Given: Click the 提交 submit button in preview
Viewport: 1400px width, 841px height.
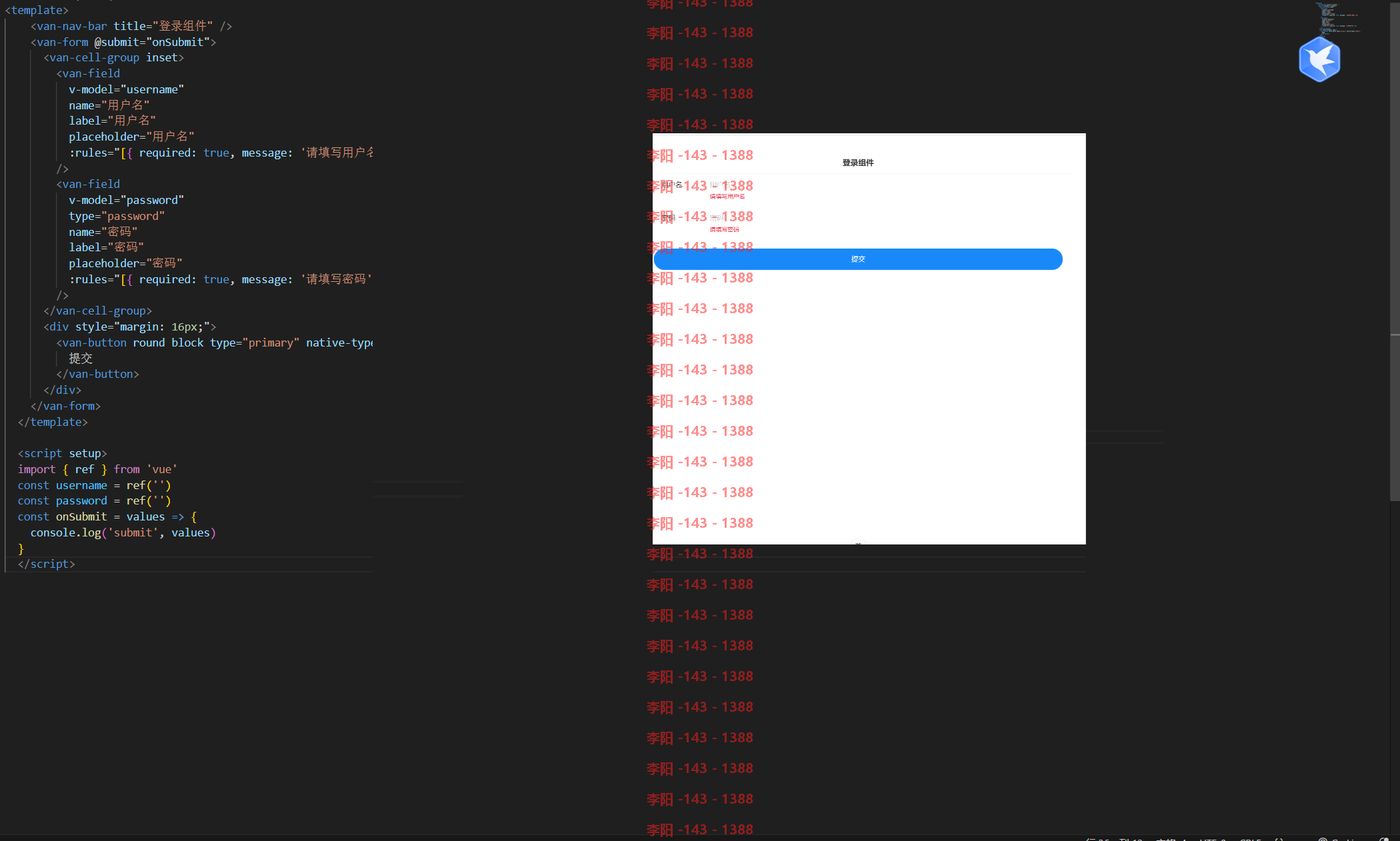Looking at the screenshot, I should tap(858, 259).
